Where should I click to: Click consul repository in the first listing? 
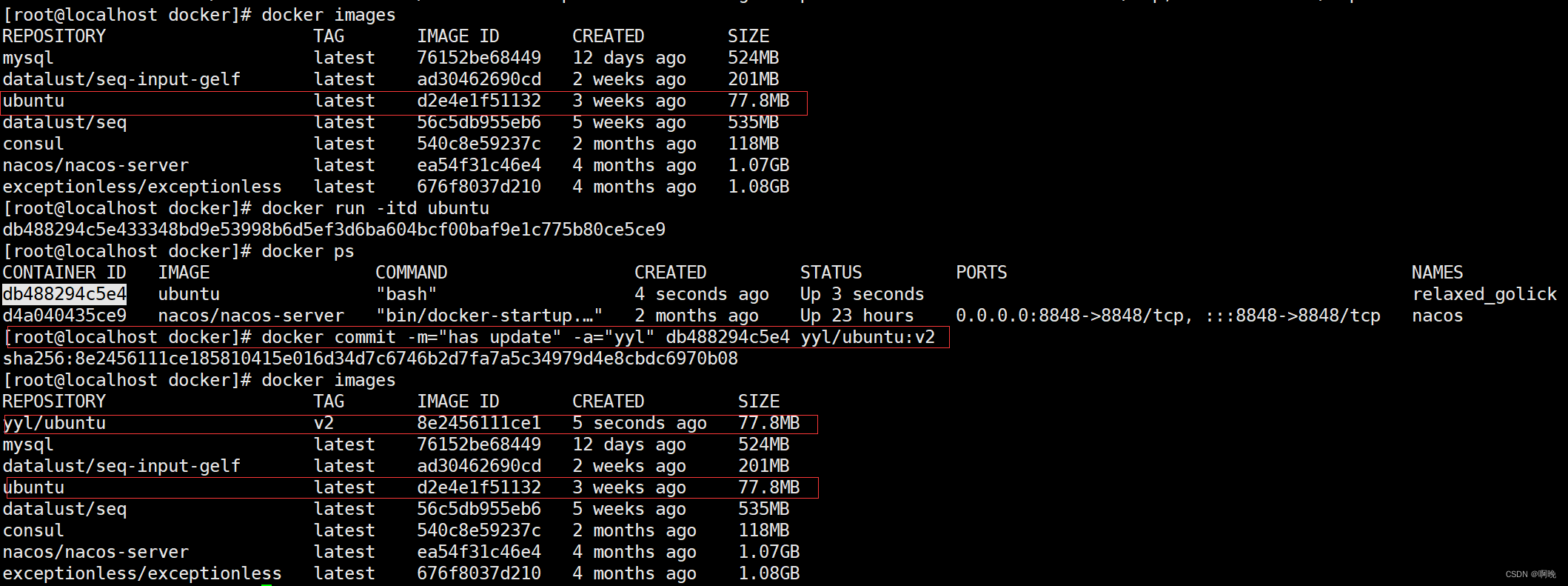[33, 144]
